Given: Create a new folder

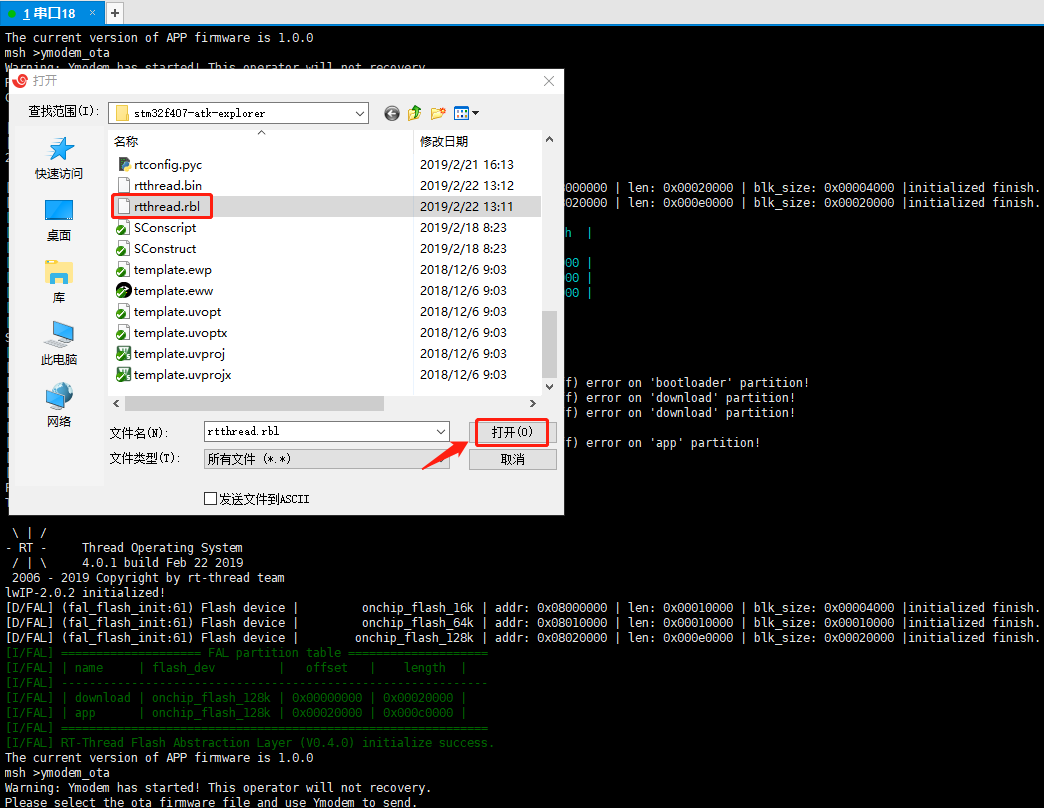Looking at the screenshot, I should (438, 113).
